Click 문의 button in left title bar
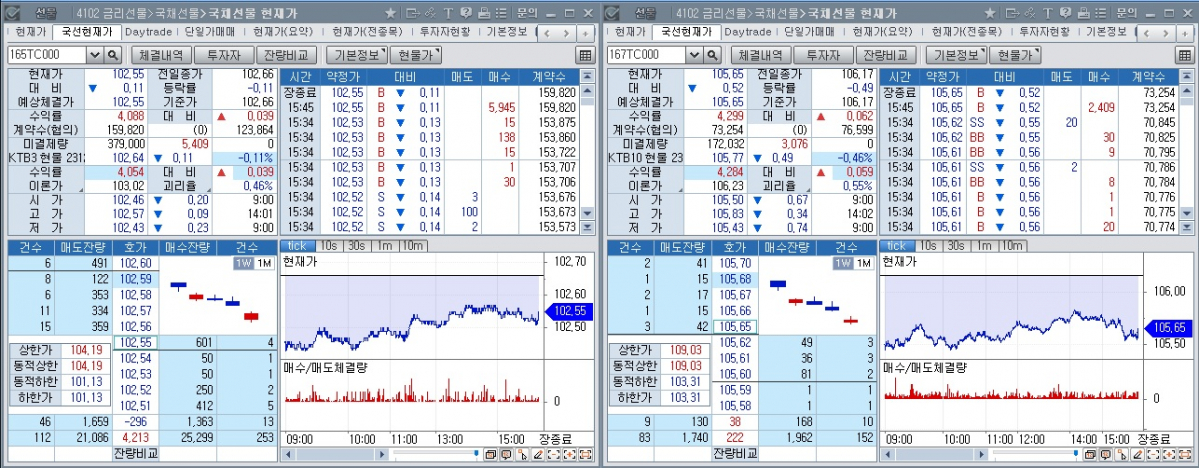 pos(527,13)
